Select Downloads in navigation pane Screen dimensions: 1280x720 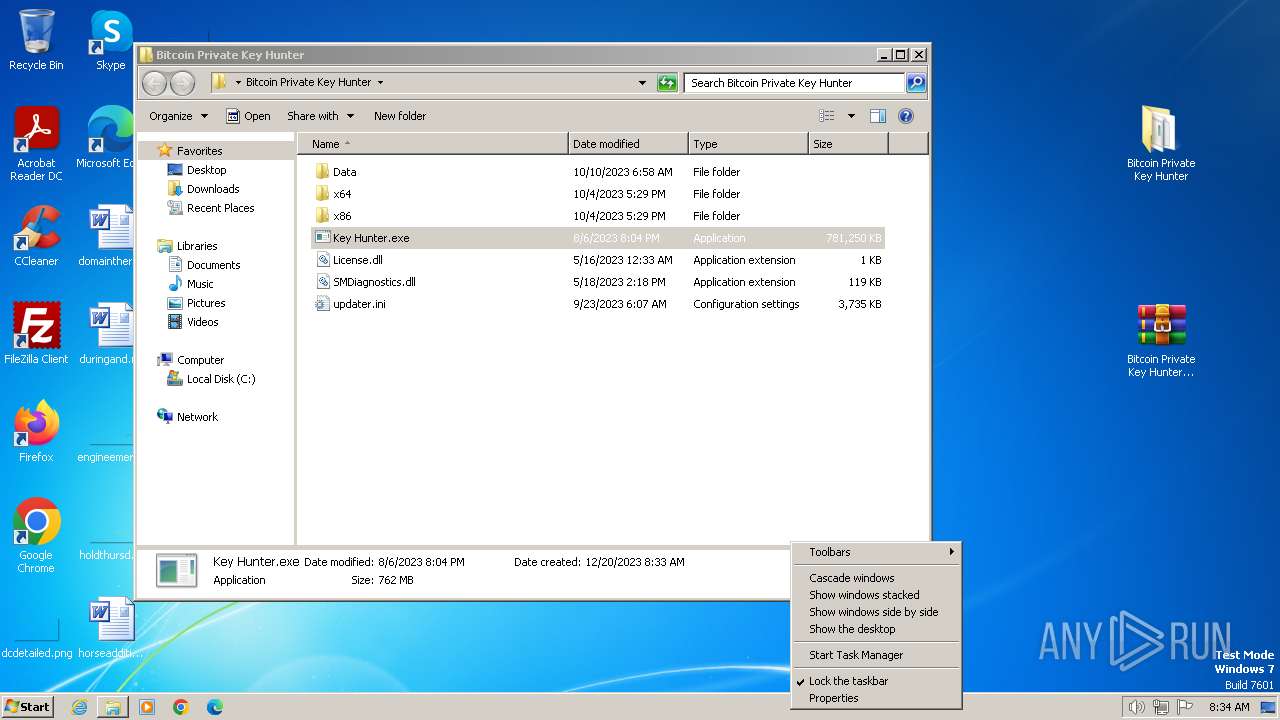coord(213,189)
